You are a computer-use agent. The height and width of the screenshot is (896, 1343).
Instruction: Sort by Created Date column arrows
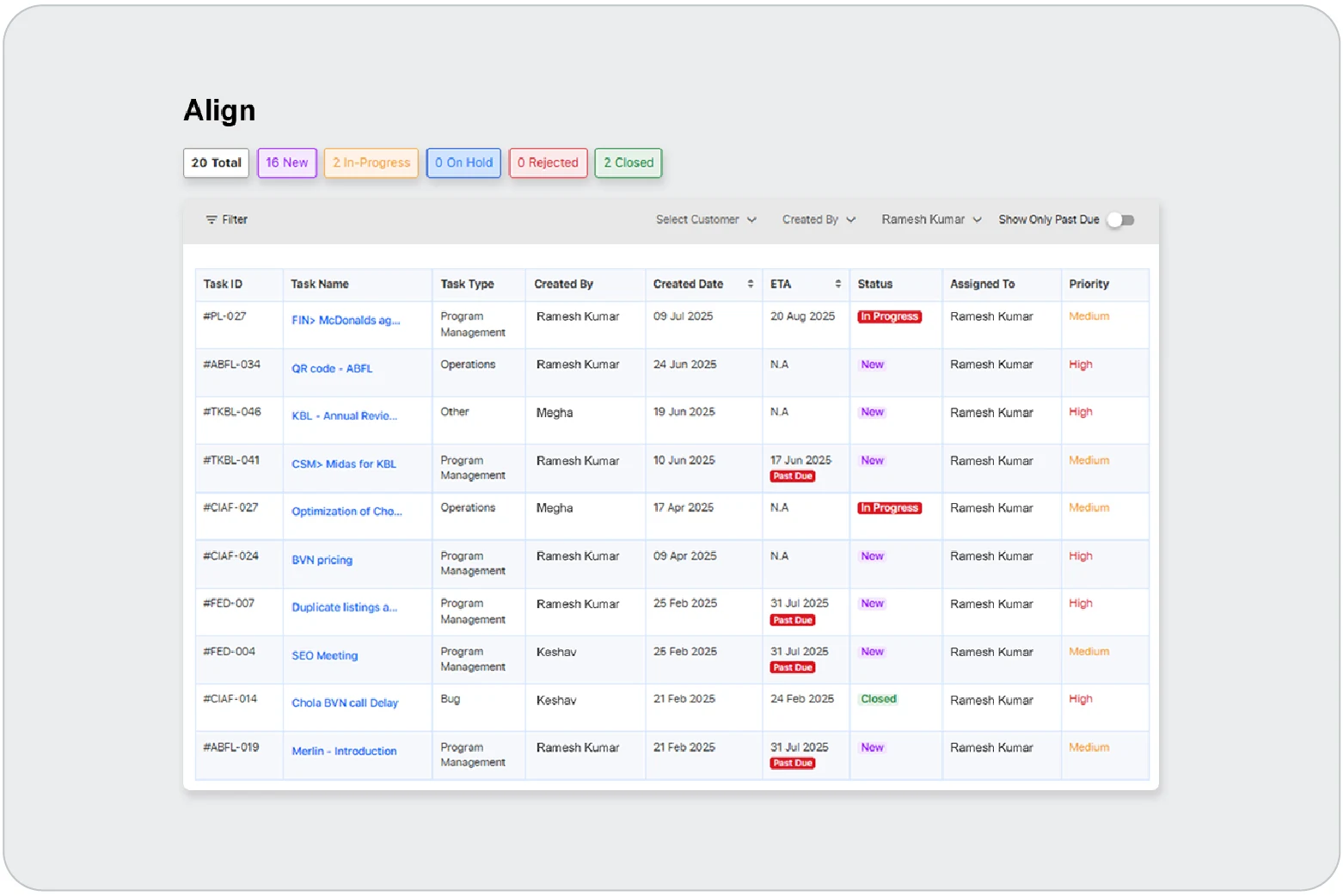(750, 285)
